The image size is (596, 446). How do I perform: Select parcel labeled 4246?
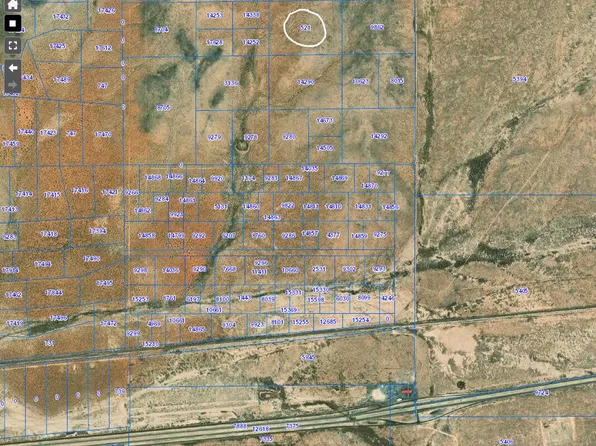[388, 298]
